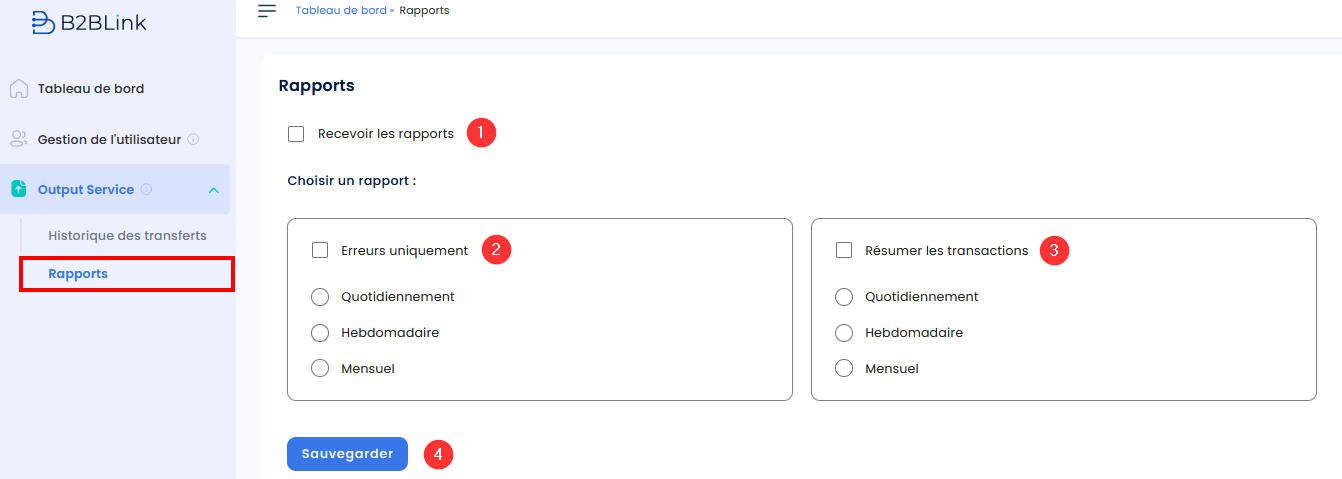Enable the Recevoir les rapports checkbox
This screenshot has width=1342, height=479.
pos(296,134)
